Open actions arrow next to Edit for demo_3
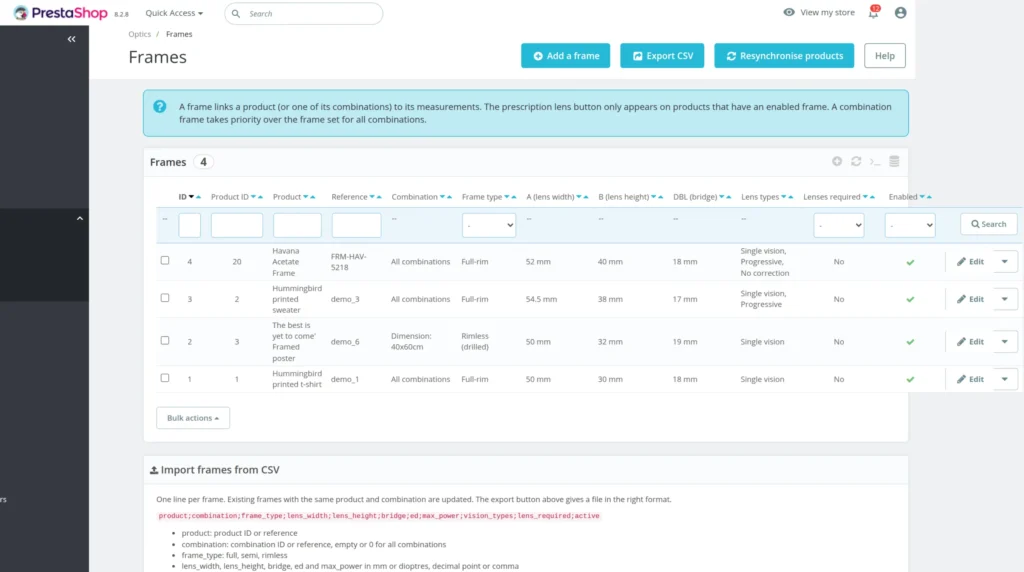The height and width of the screenshot is (572, 1024). click(1004, 299)
